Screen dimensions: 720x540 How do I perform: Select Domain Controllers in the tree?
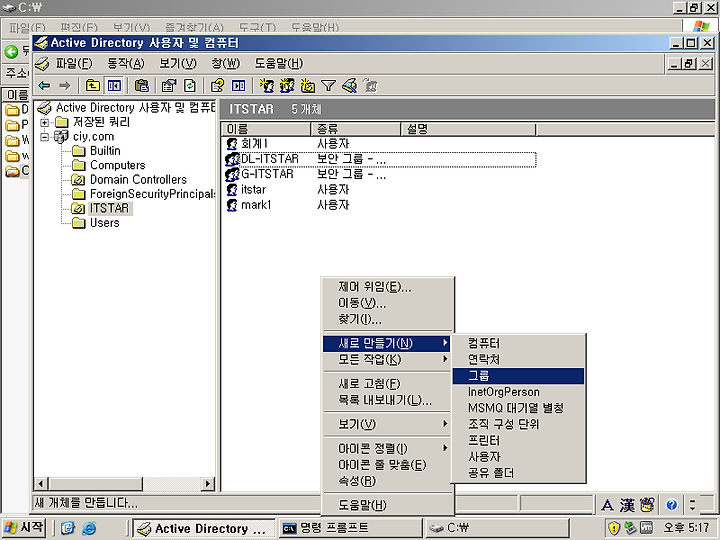(x=138, y=180)
